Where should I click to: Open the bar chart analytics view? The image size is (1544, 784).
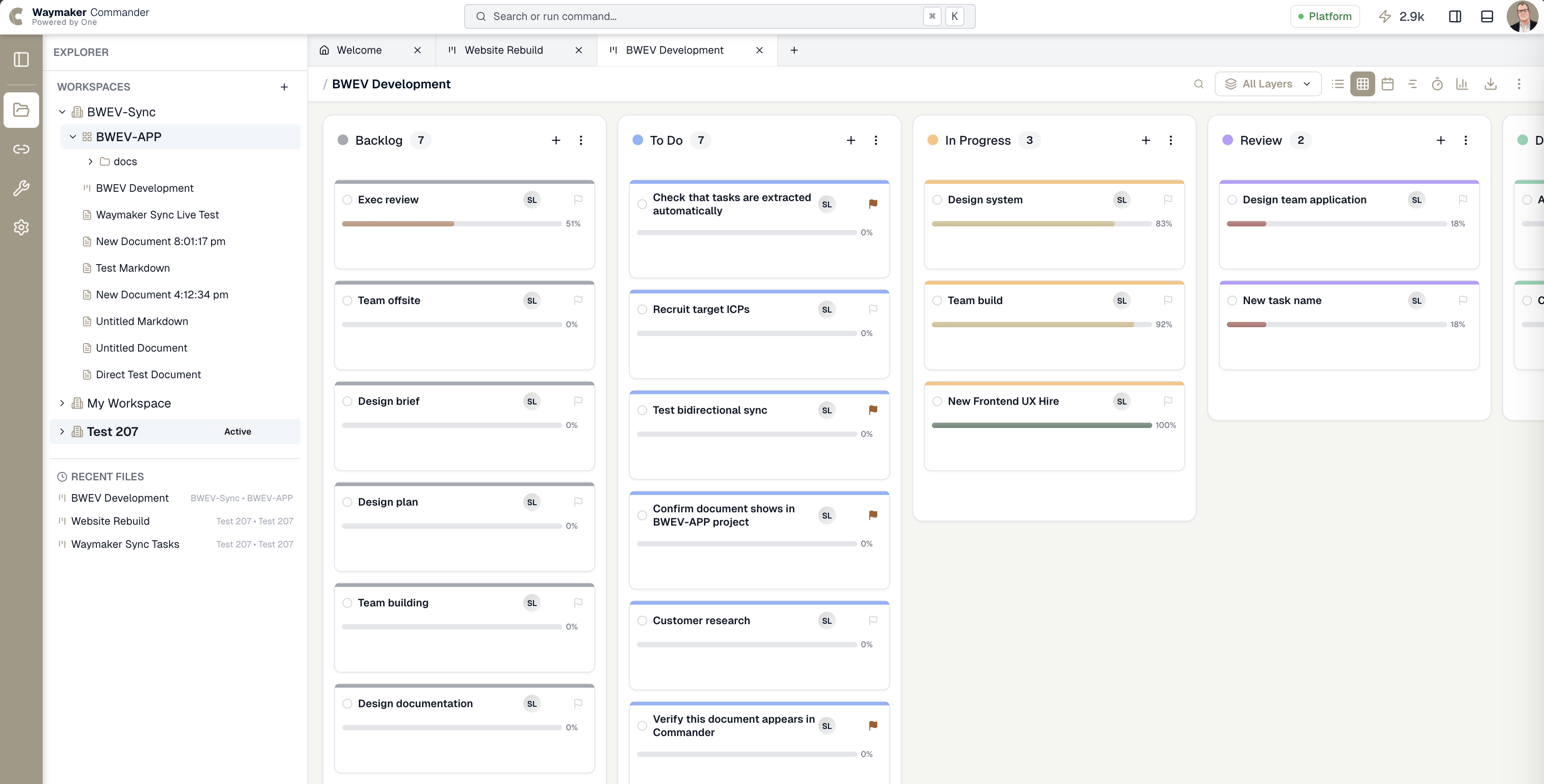(x=1462, y=84)
